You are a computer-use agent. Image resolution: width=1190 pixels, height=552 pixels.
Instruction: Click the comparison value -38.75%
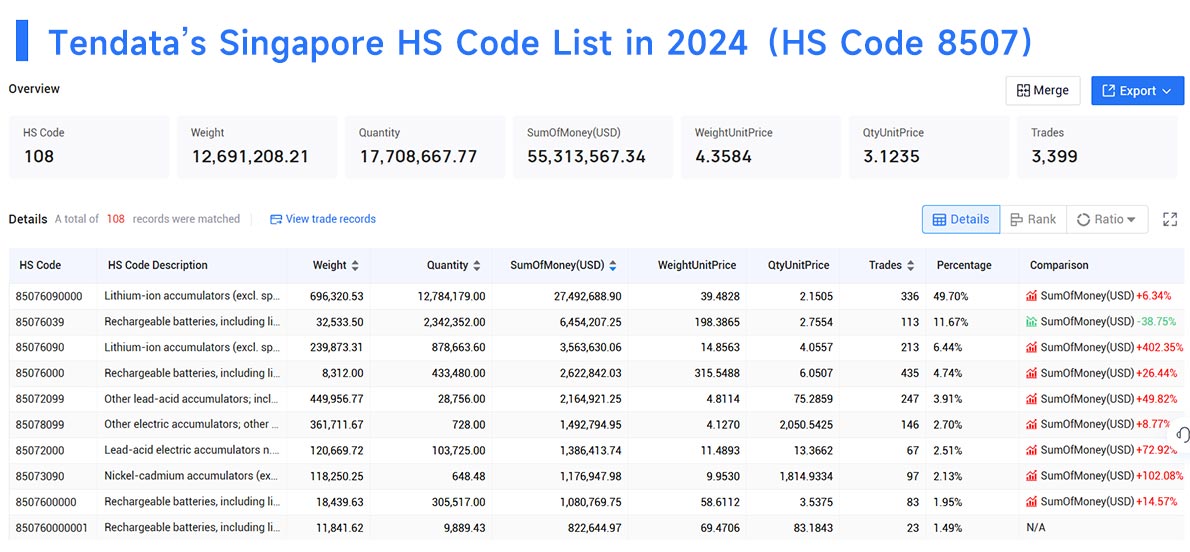pos(1157,322)
